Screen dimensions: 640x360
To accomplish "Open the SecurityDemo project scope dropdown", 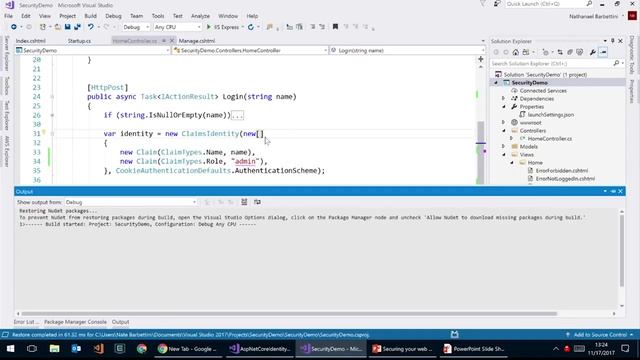I will (93, 51).
